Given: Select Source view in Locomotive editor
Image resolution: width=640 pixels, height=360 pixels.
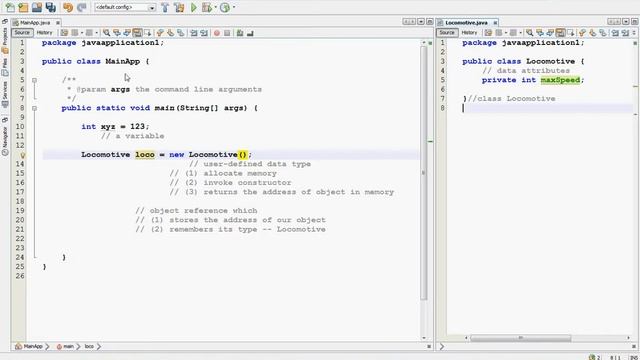Looking at the screenshot, I should coord(447,33).
